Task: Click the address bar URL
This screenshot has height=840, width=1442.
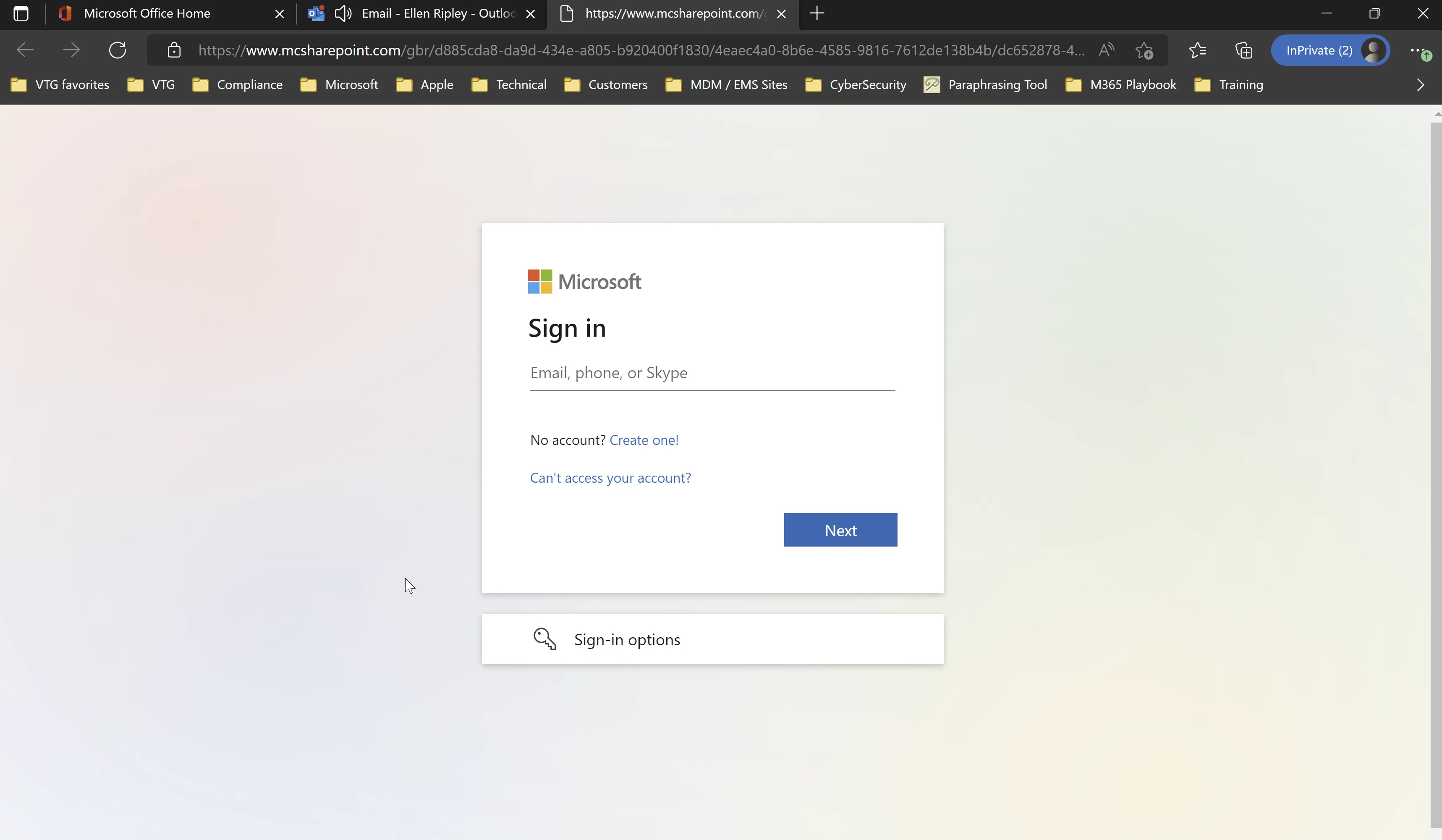Action: pyautogui.click(x=641, y=50)
